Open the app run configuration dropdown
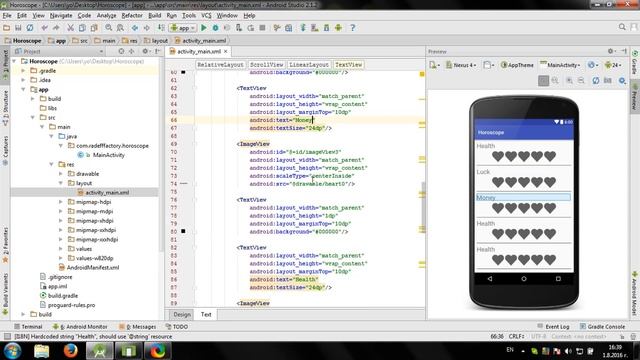The height and width of the screenshot is (360, 640). [x=183, y=28]
